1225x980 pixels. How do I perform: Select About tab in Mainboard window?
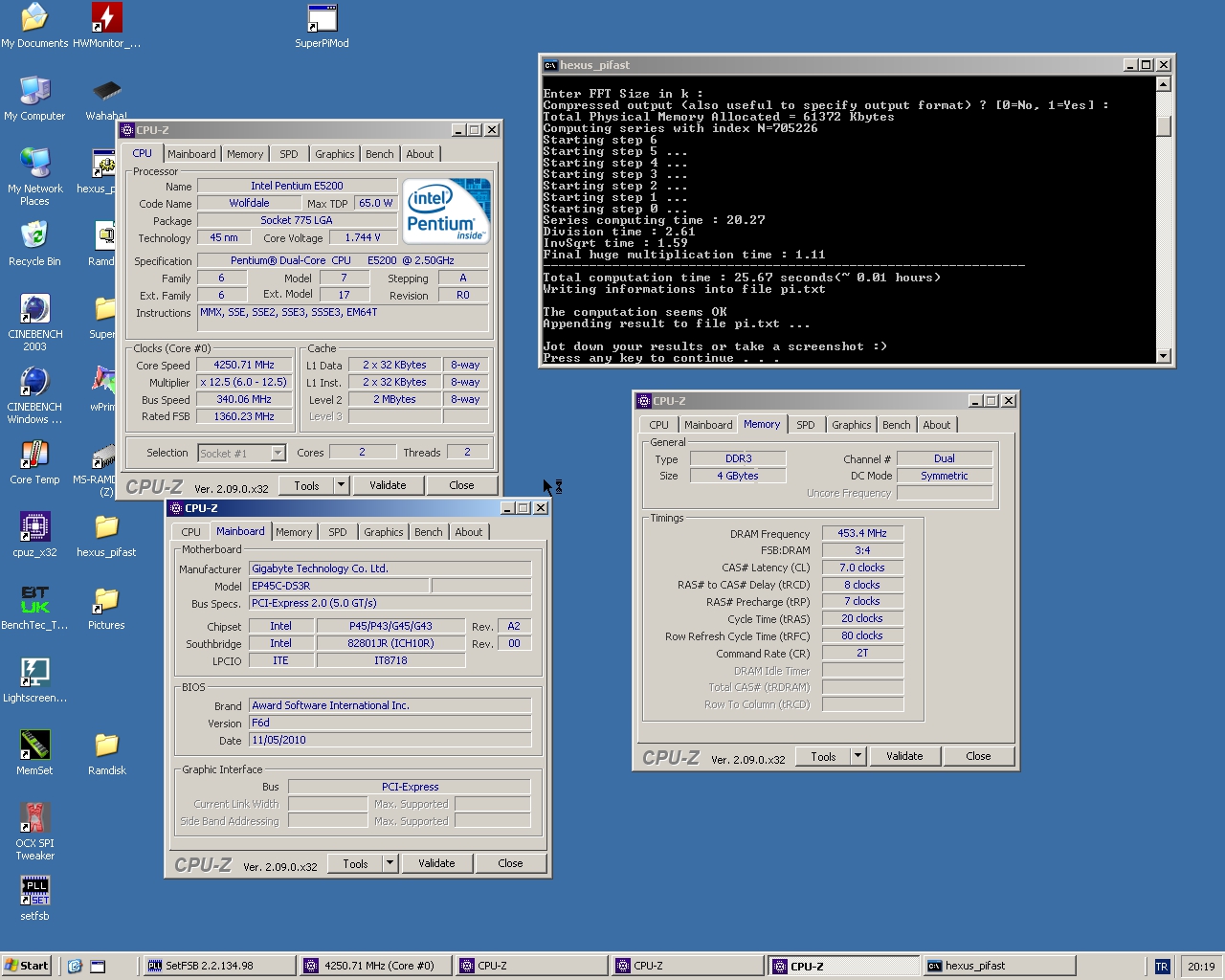pyautogui.click(x=469, y=532)
